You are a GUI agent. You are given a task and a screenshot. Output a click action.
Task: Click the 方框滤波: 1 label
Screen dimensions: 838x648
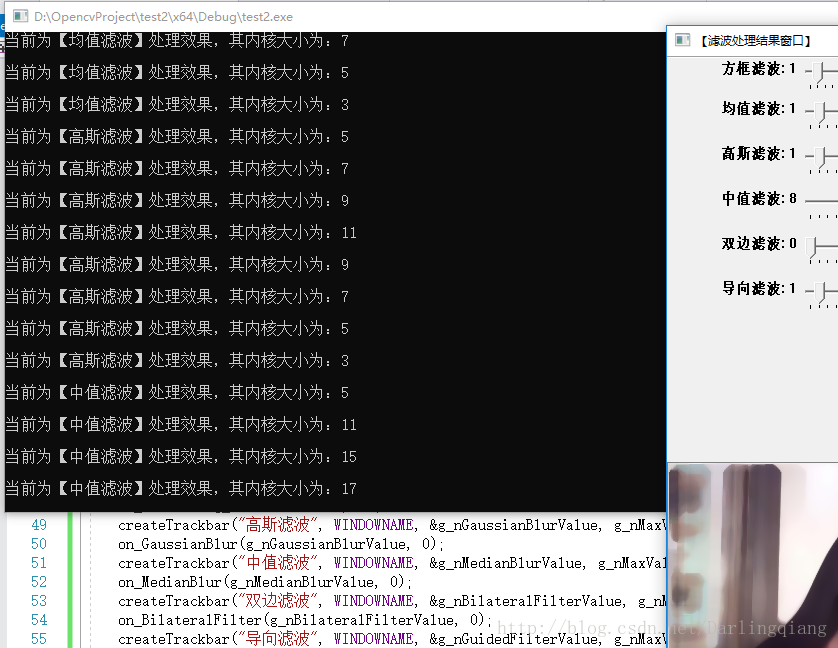(759, 69)
